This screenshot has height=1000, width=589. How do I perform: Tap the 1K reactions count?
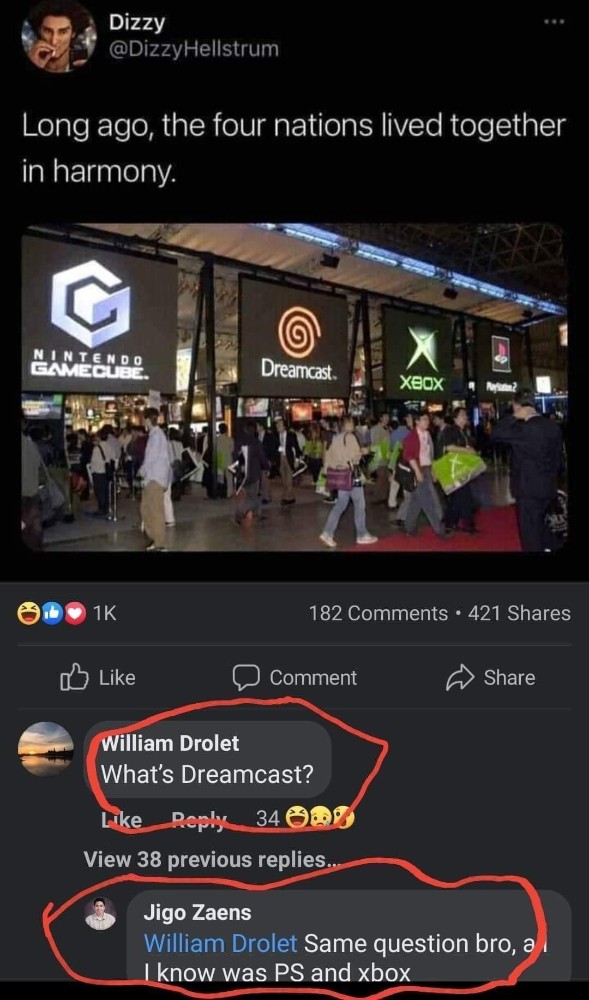click(x=105, y=614)
